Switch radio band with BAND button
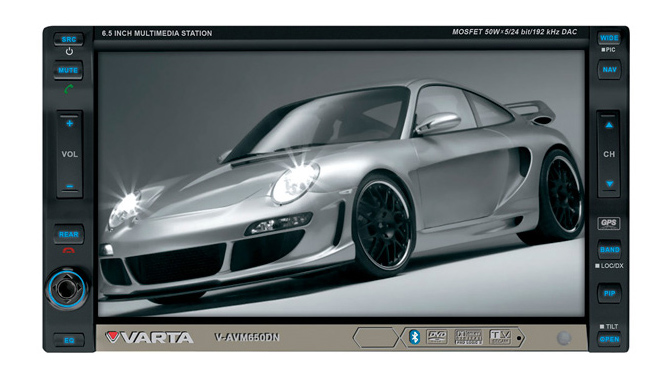669x373 pixels. click(x=609, y=250)
